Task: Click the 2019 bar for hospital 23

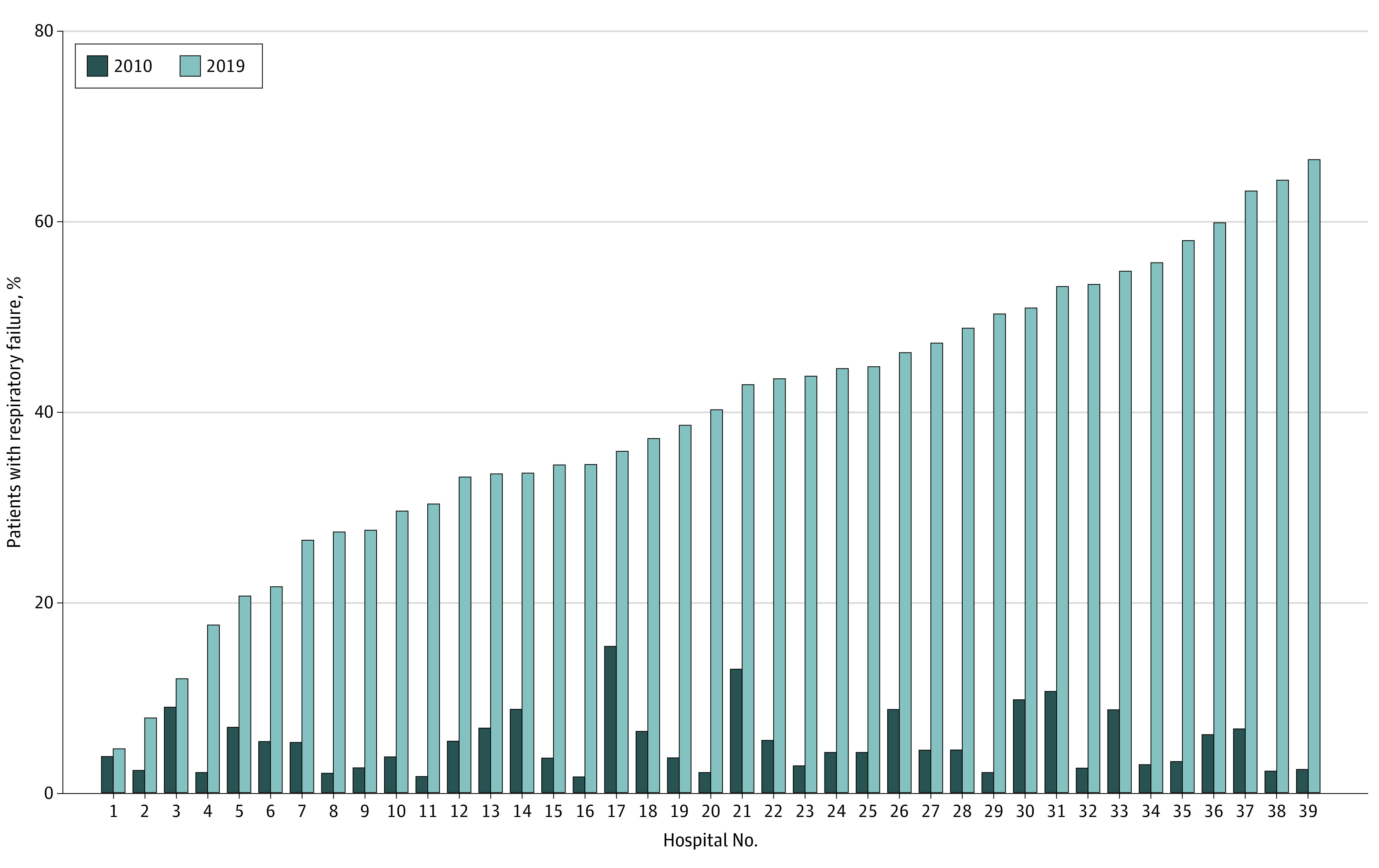Action: coord(811,585)
